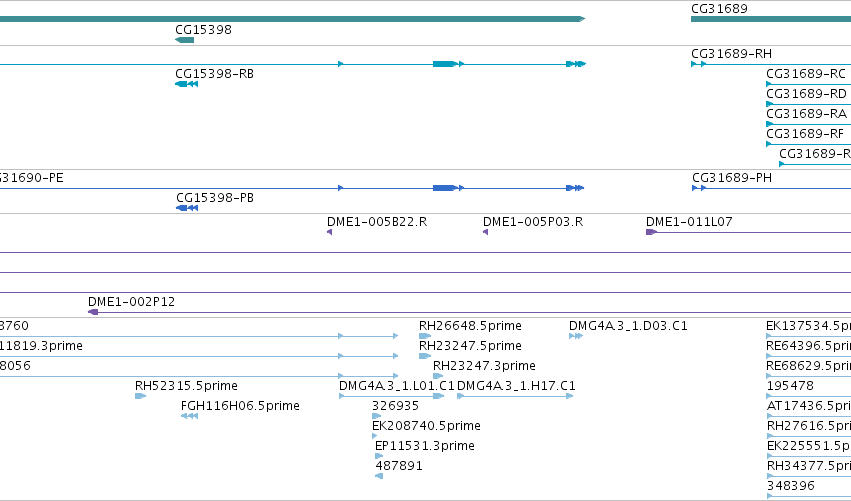Click the DMG4A3_1.D03.C1 arrow glyph
Image resolution: width=851 pixels, height=501 pixels.
click(x=576, y=336)
